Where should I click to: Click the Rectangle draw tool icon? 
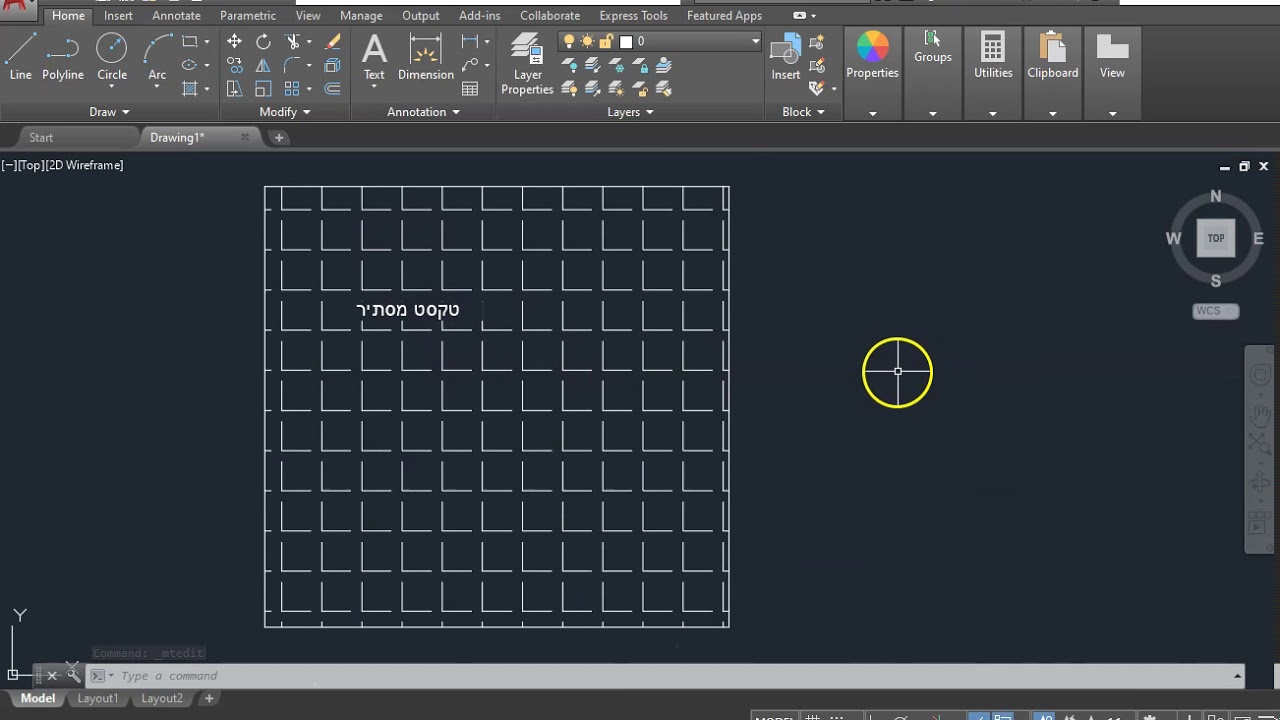189,42
